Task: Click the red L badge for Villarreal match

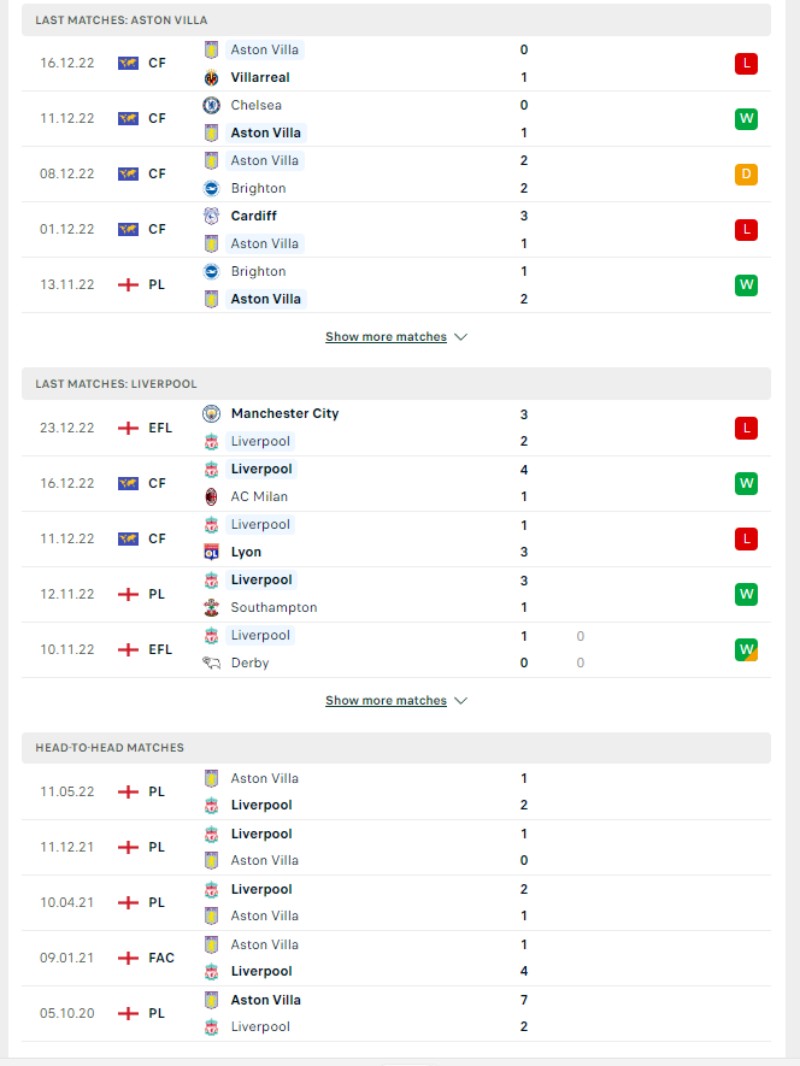Action: 746,64
